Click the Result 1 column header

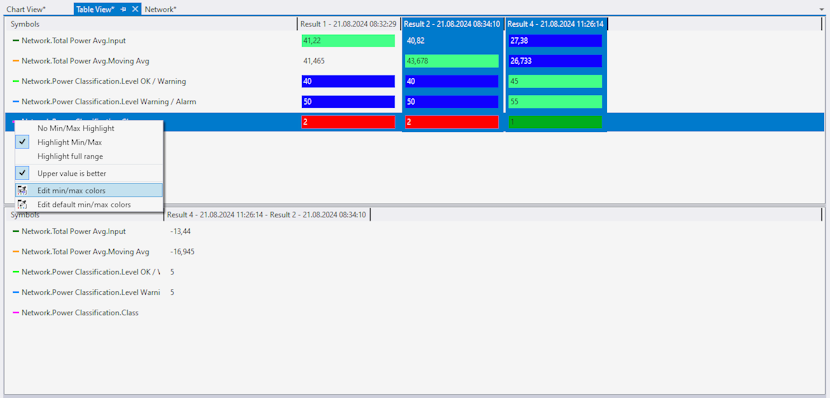click(348, 24)
